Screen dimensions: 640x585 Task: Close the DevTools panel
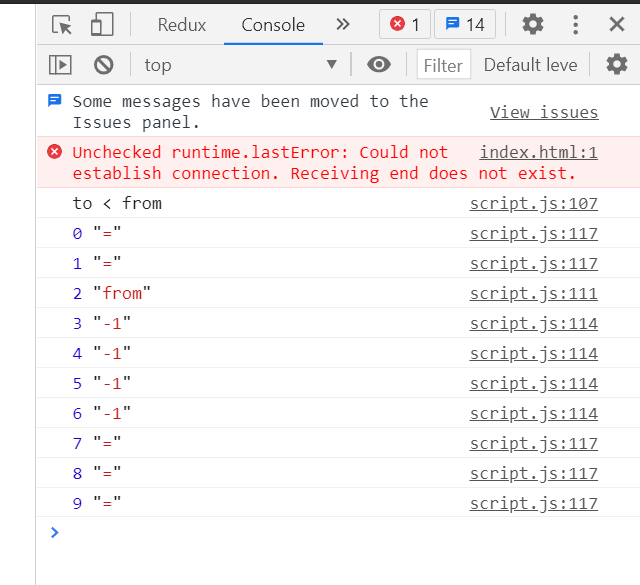tap(617, 24)
